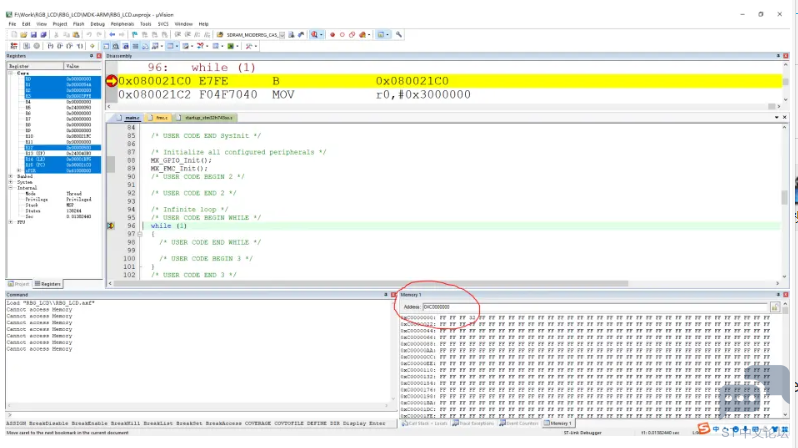Expand the Banked register group
The image size is (798, 448).
tap(11, 177)
